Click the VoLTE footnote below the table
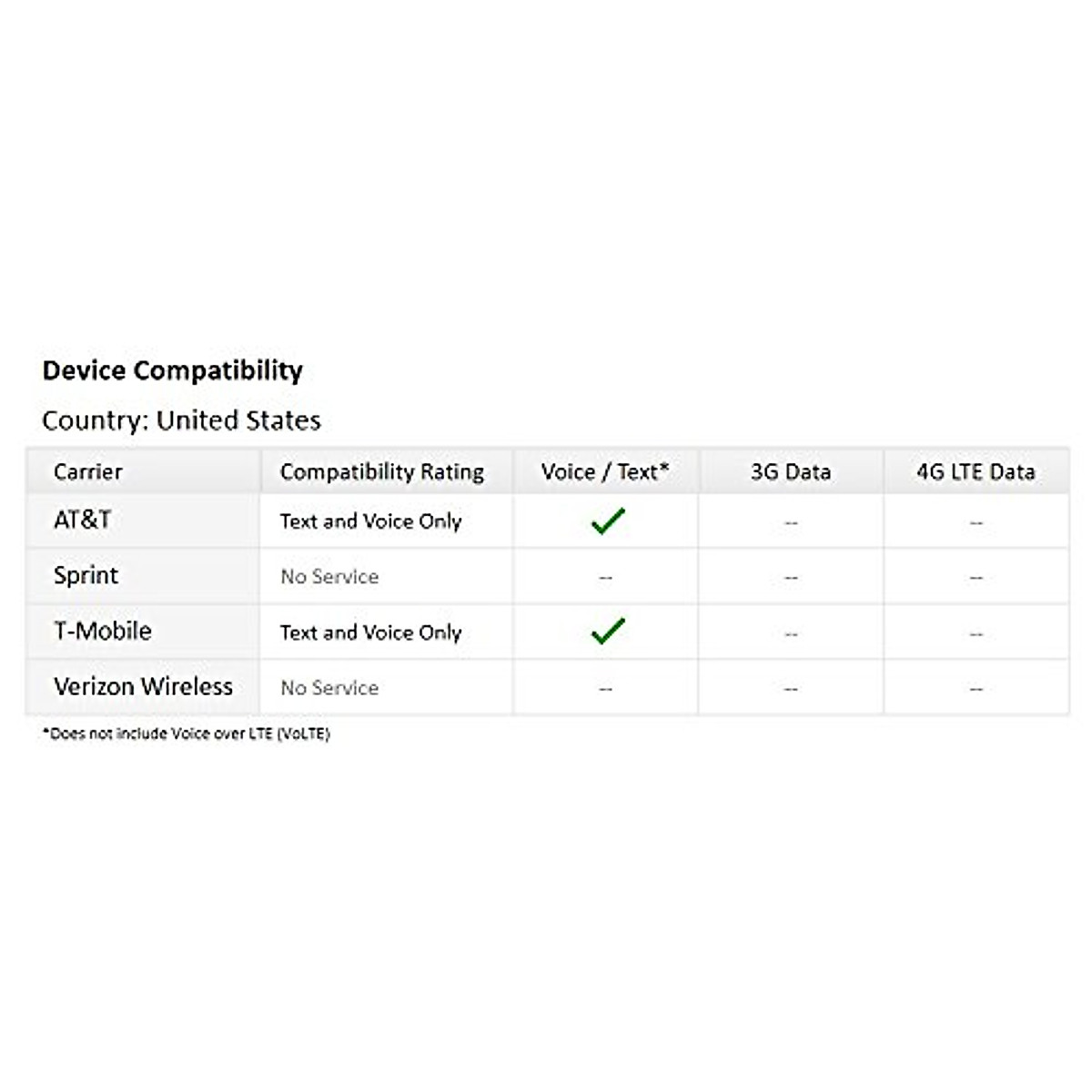Viewport: 1092px width, 1092px height. click(186, 733)
